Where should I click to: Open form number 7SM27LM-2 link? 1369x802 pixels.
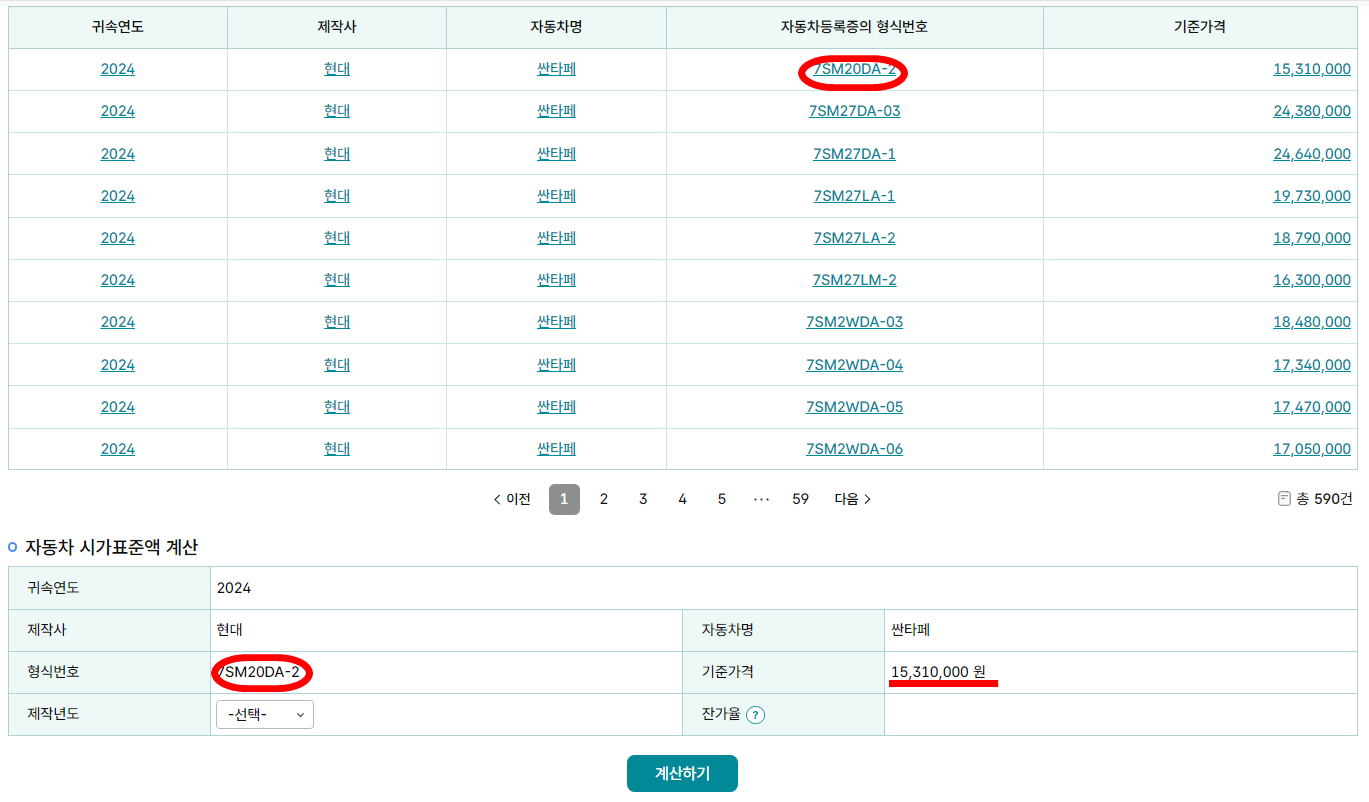pyautogui.click(x=854, y=280)
